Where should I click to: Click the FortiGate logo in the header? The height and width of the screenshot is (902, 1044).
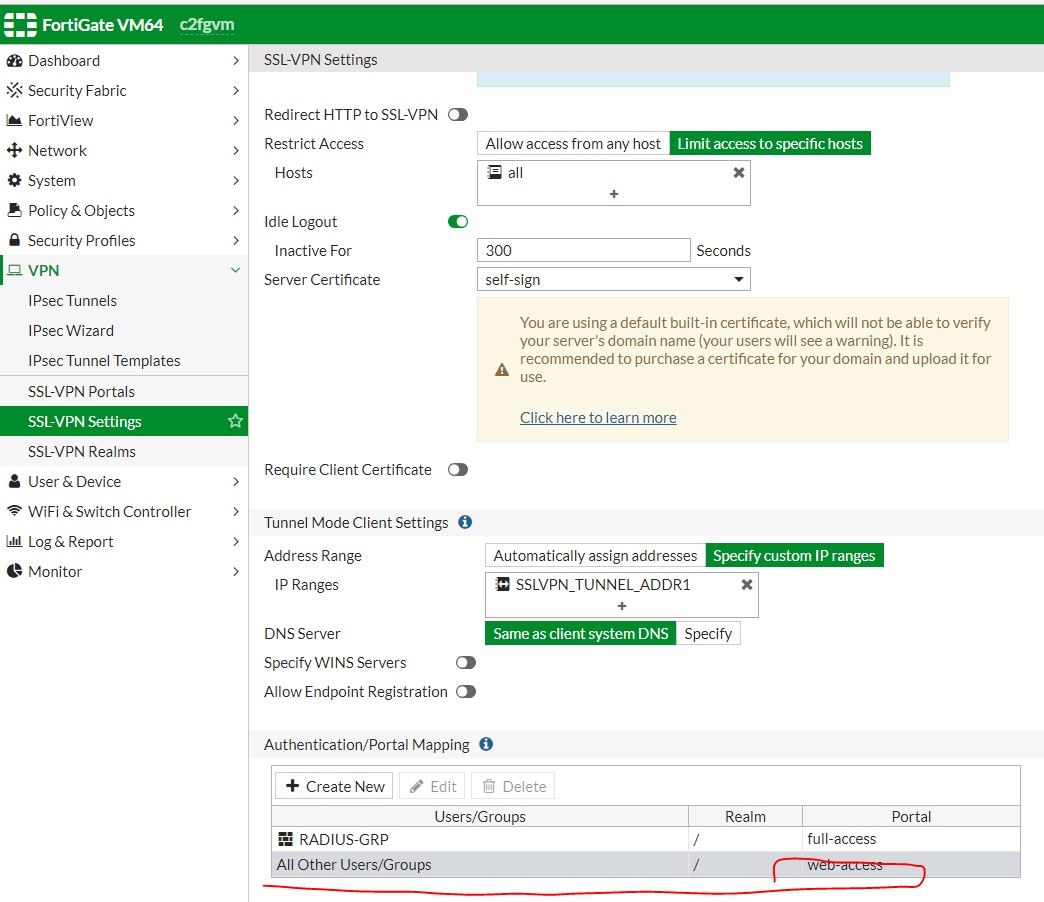[x=21, y=25]
